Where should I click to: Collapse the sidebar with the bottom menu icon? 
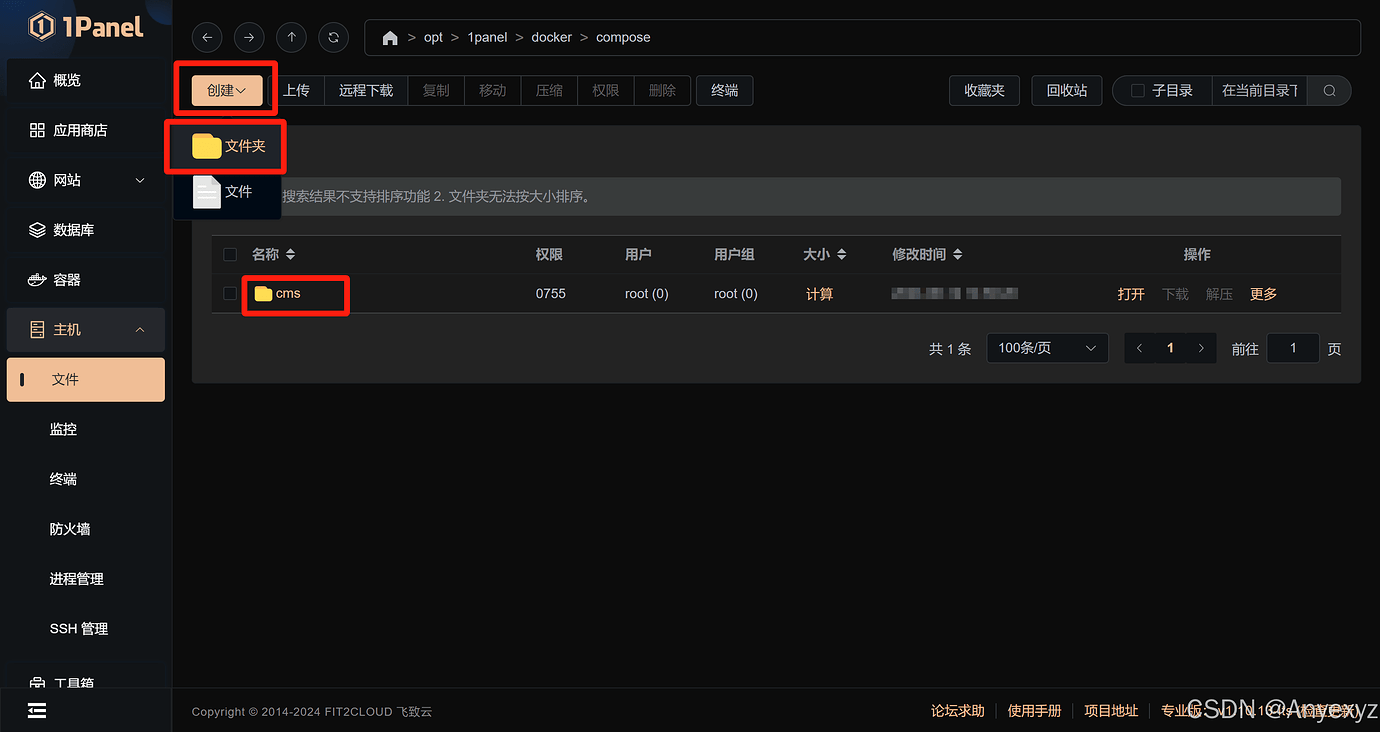click(x=37, y=711)
